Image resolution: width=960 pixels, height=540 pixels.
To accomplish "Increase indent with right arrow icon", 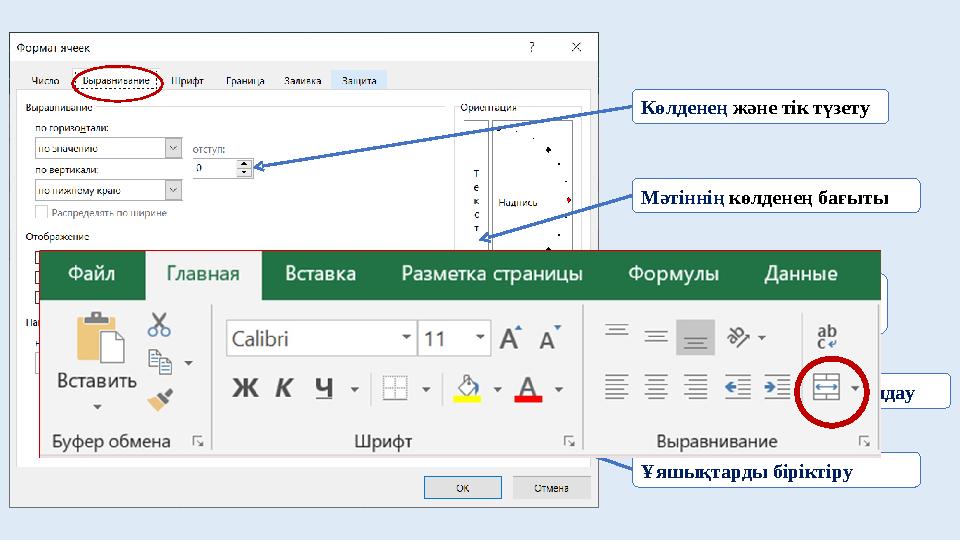I will [x=777, y=388].
